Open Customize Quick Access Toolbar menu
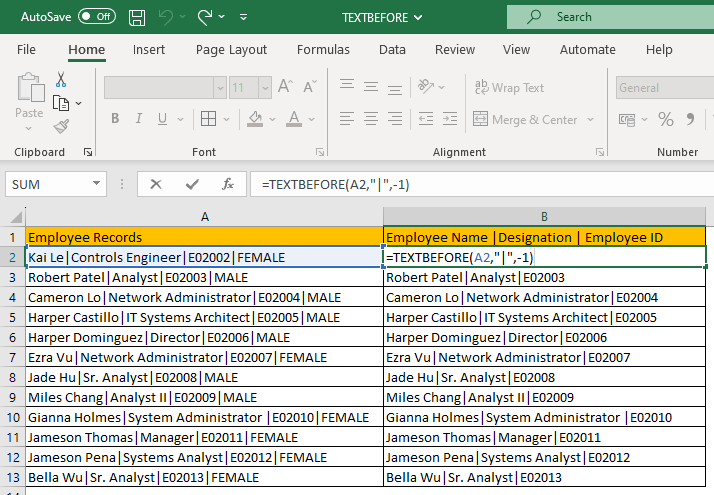The height and width of the screenshot is (495, 714). click(244, 17)
